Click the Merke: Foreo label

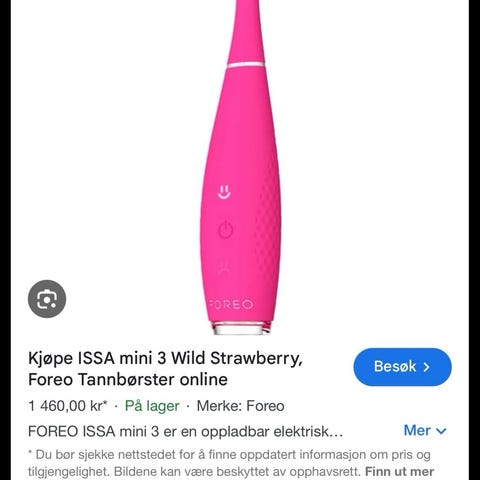(240, 406)
